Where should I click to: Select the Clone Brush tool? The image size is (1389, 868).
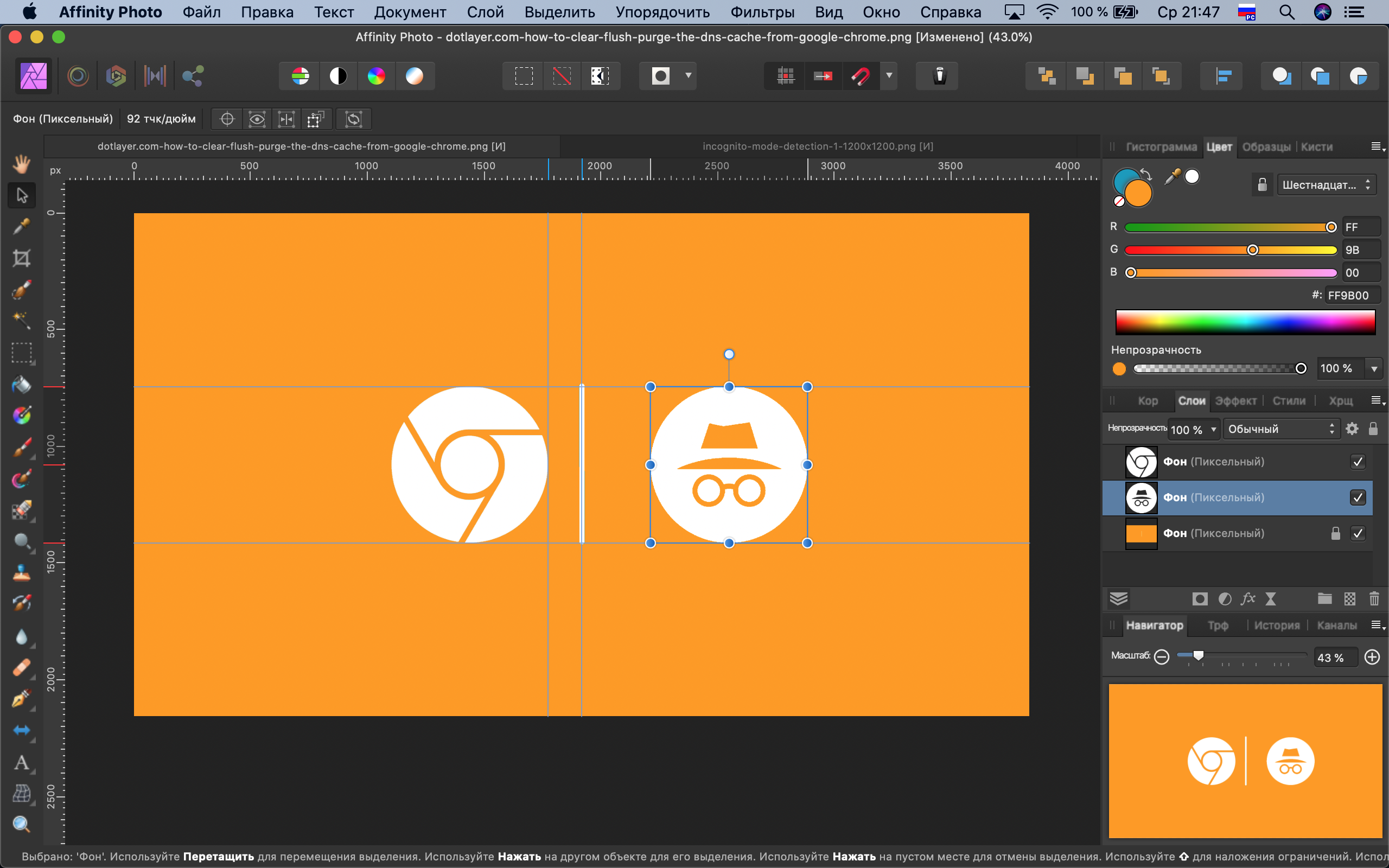[21, 572]
